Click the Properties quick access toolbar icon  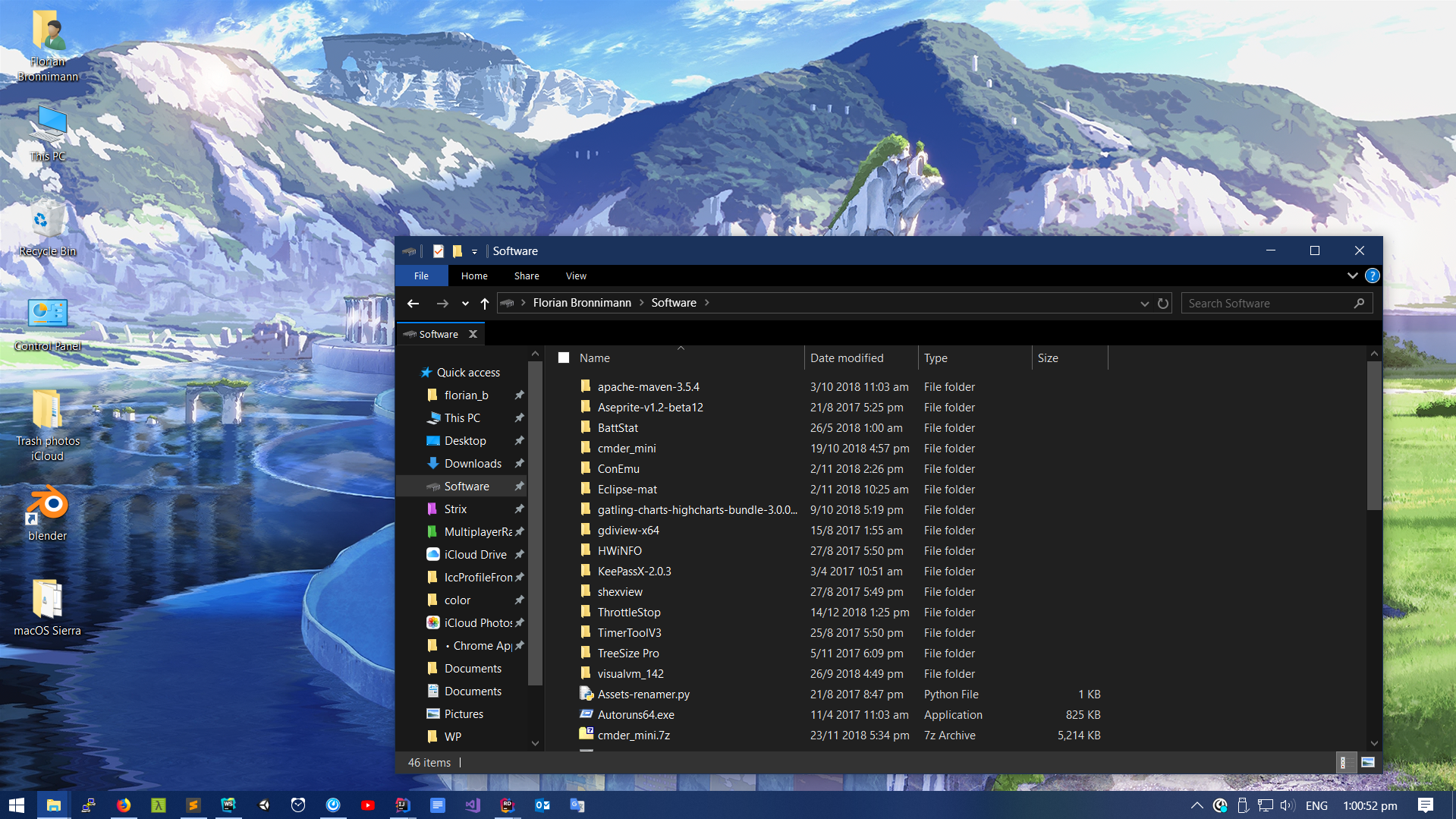pos(438,251)
